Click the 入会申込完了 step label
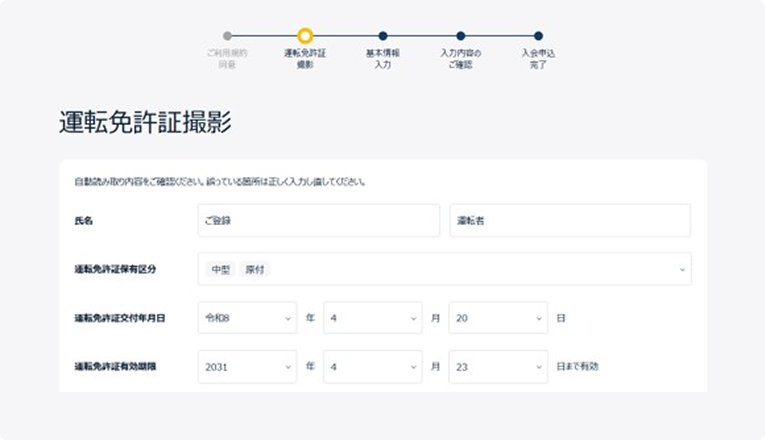This screenshot has width=765, height=440. point(538,59)
